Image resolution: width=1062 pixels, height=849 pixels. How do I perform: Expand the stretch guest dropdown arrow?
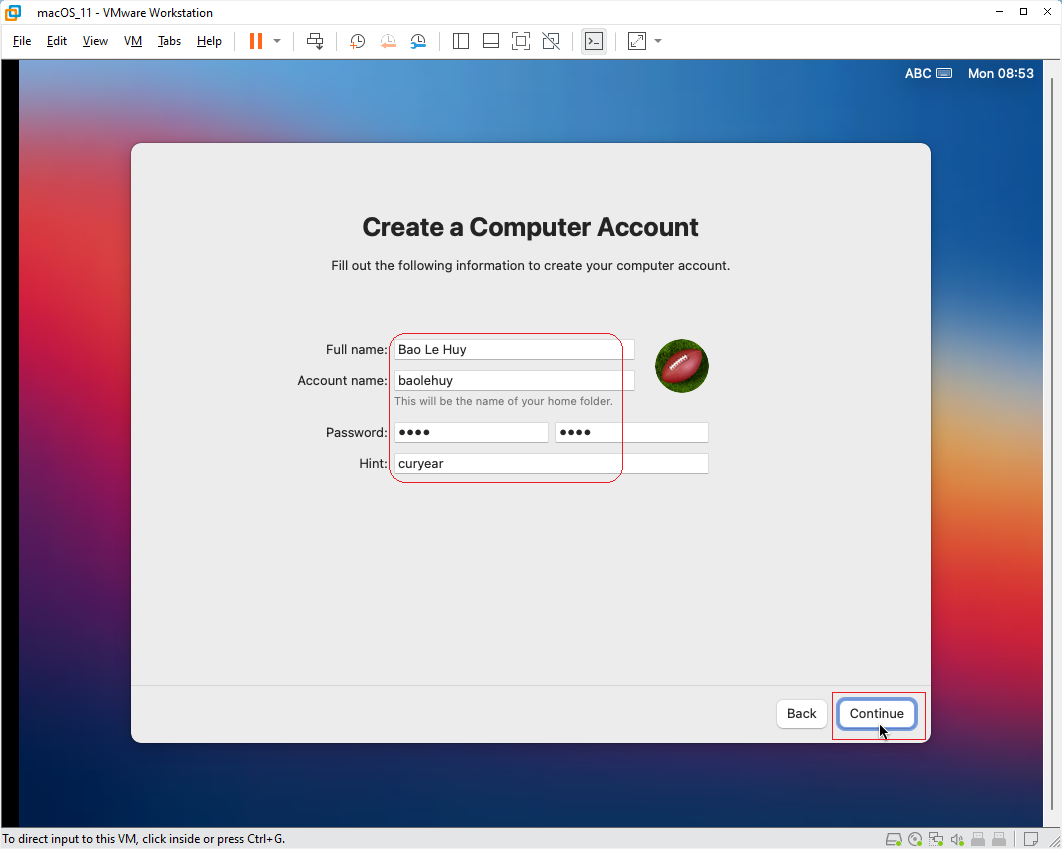tap(658, 41)
